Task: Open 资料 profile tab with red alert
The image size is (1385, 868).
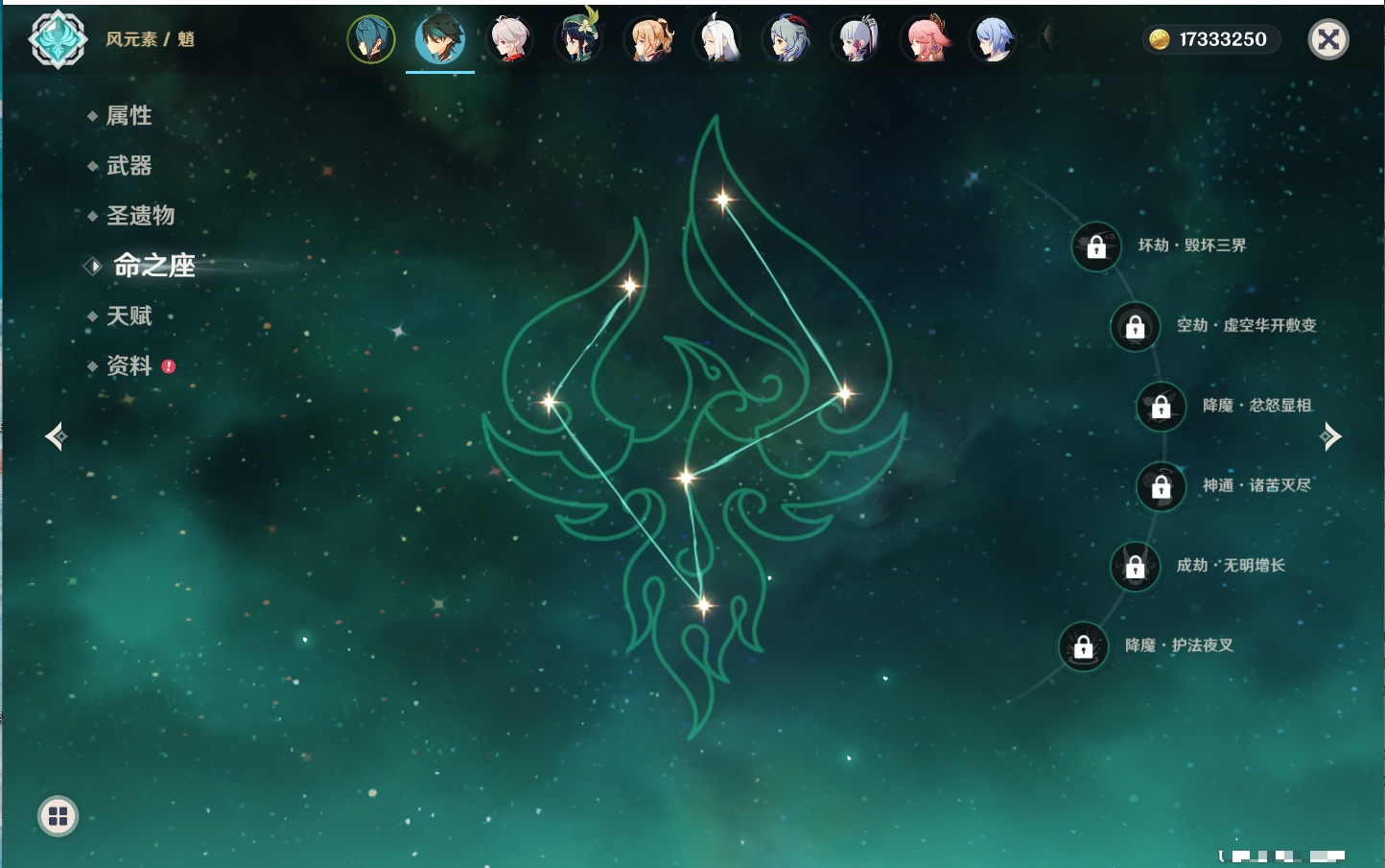Action: [x=129, y=365]
